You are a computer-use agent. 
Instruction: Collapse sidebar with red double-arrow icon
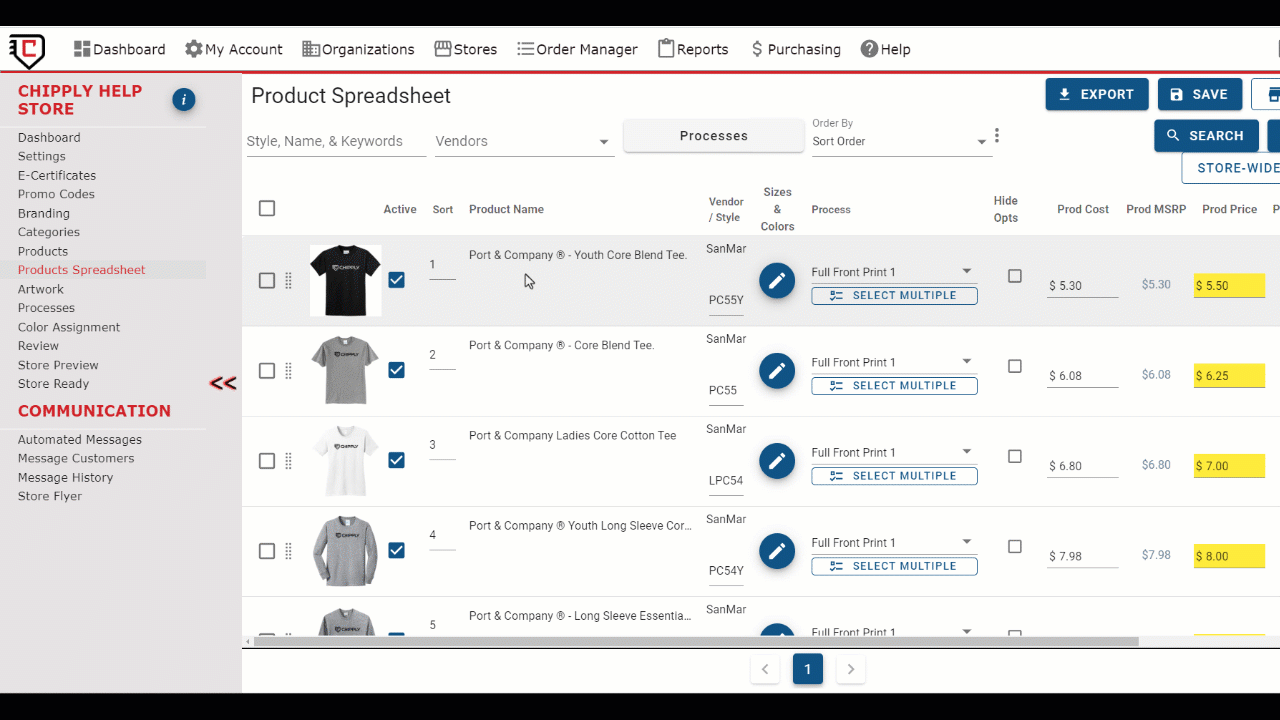[x=222, y=383]
